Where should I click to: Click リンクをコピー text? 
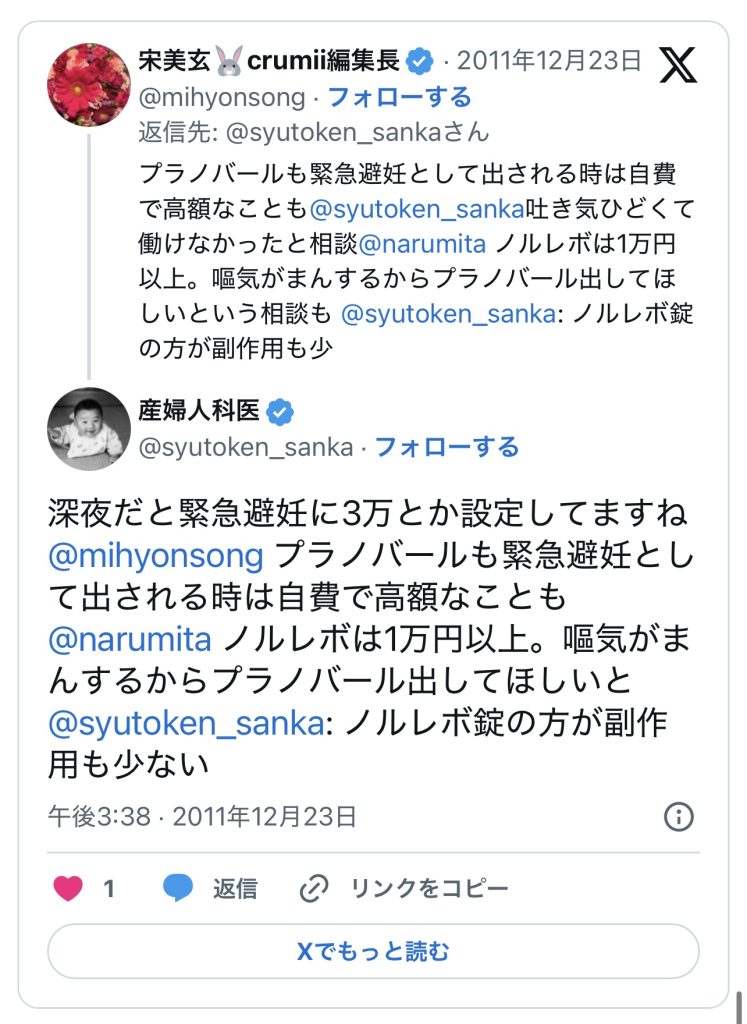coord(429,888)
